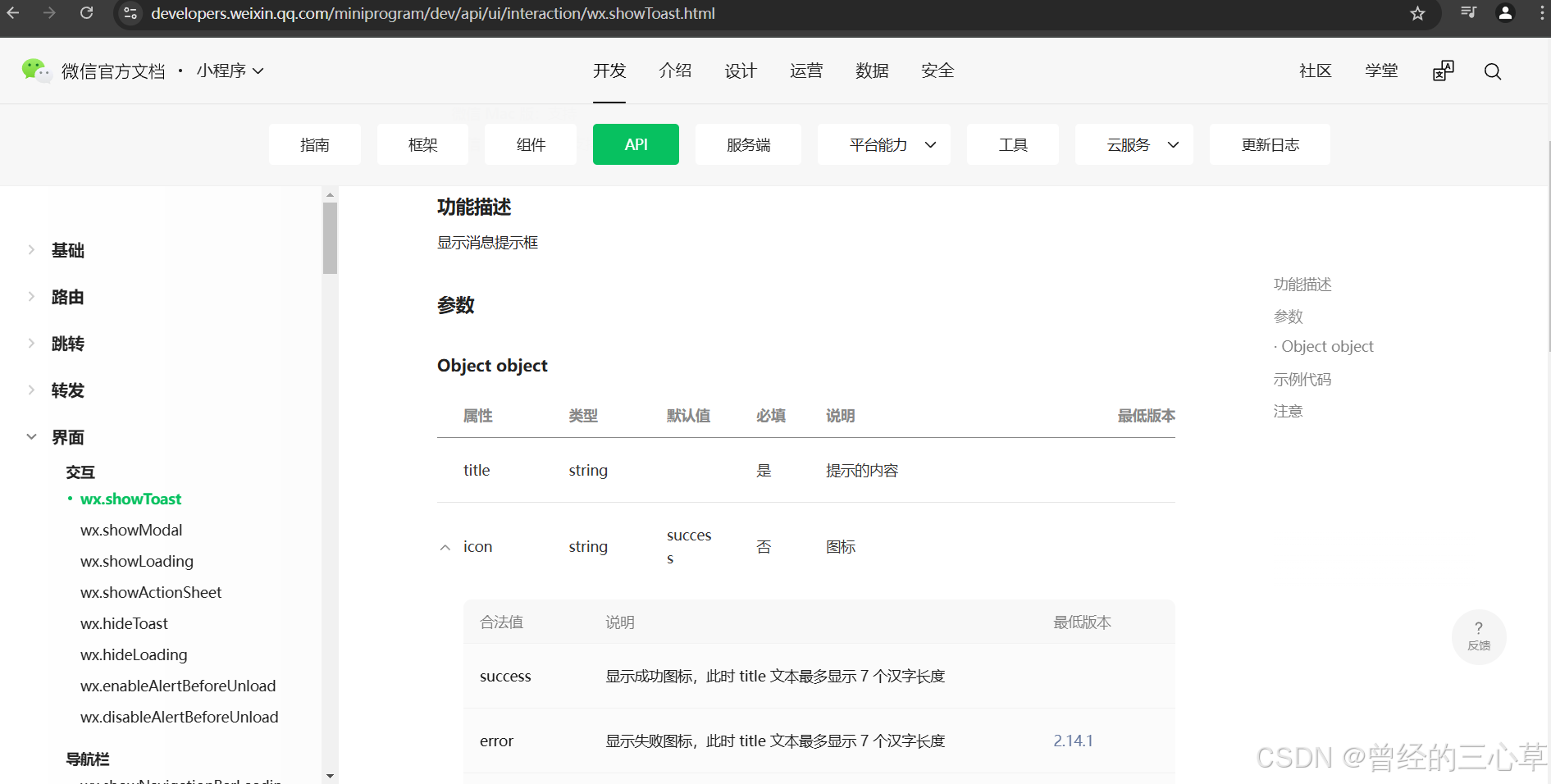The width and height of the screenshot is (1551, 784).
Task: Select the 数据 top navigation item
Action: click(x=872, y=71)
